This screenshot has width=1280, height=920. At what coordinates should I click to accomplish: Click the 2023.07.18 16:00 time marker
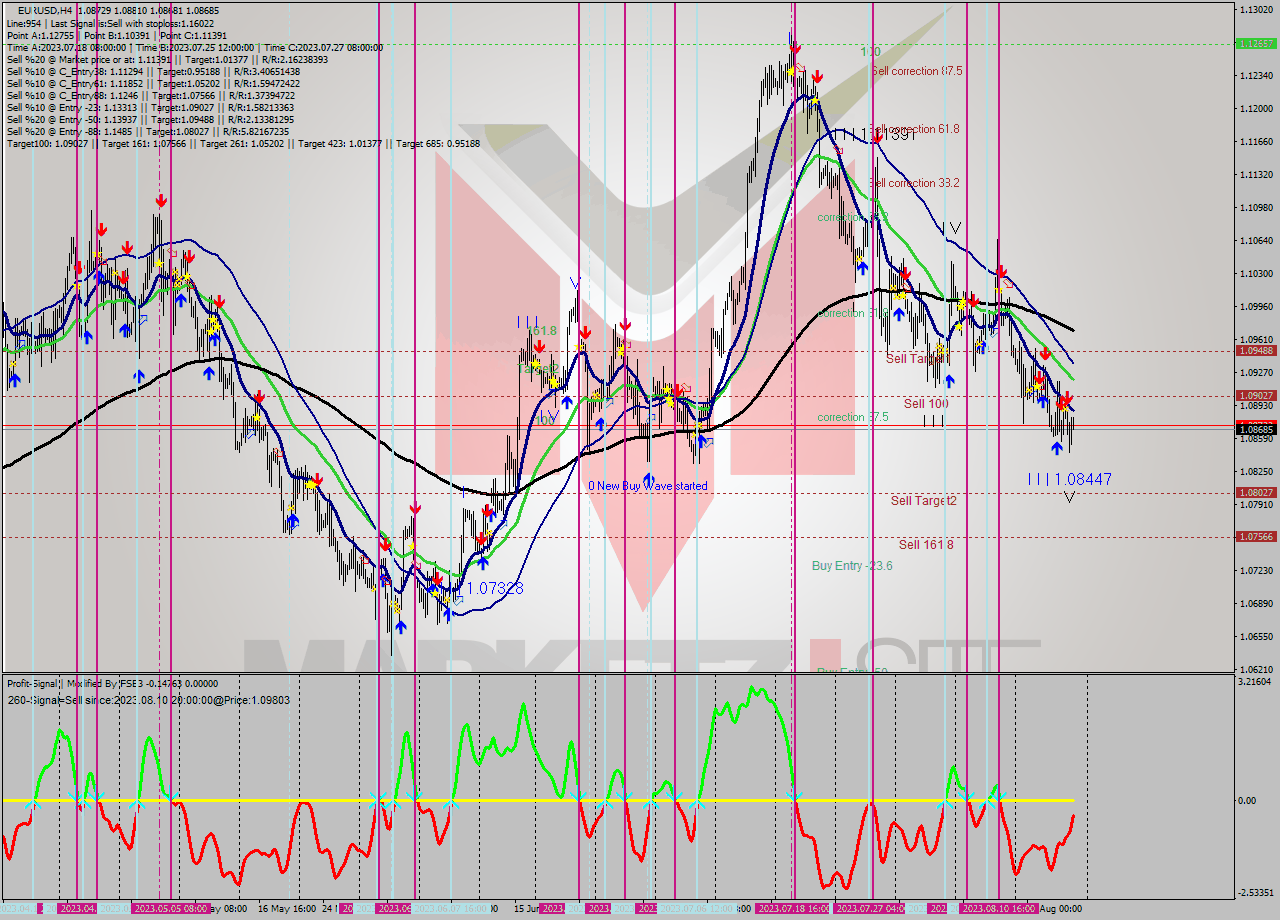click(793, 909)
